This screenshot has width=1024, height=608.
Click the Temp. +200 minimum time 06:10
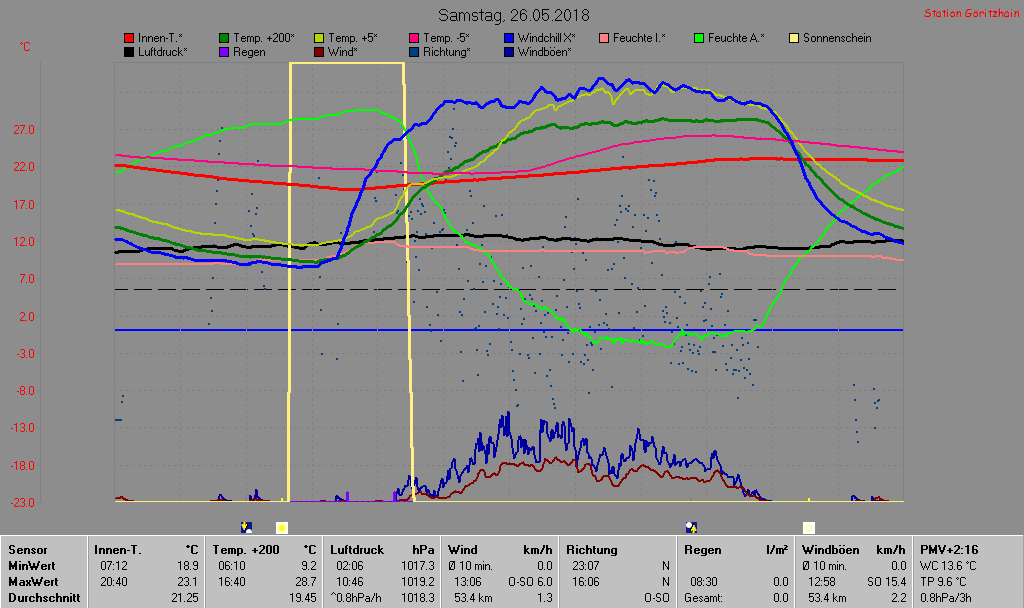click(232, 566)
